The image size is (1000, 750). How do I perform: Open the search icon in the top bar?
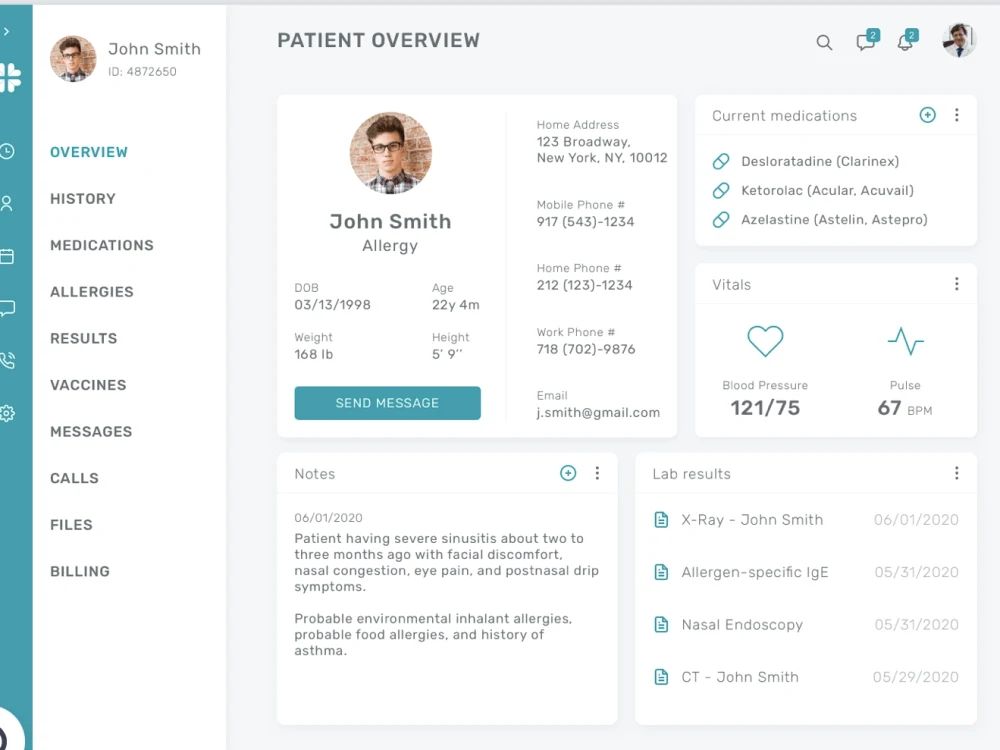pyautogui.click(x=824, y=42)
